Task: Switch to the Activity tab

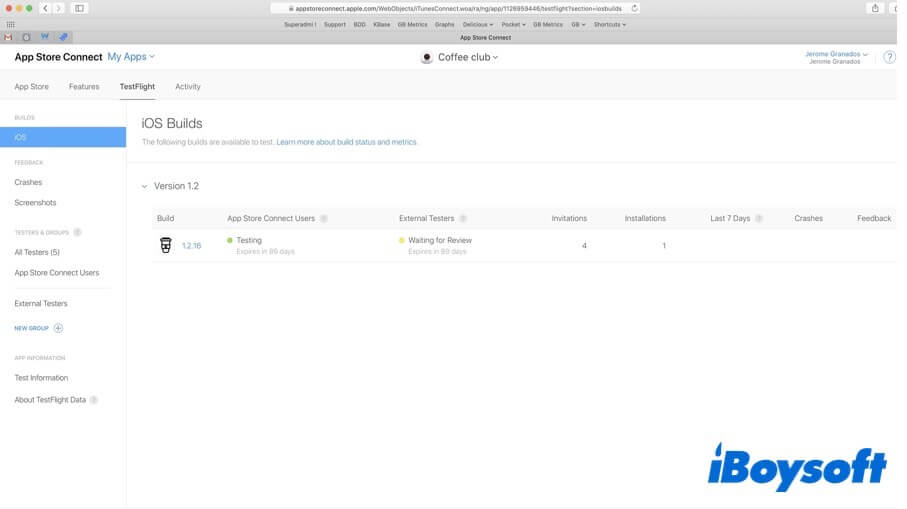Action: 187,86
